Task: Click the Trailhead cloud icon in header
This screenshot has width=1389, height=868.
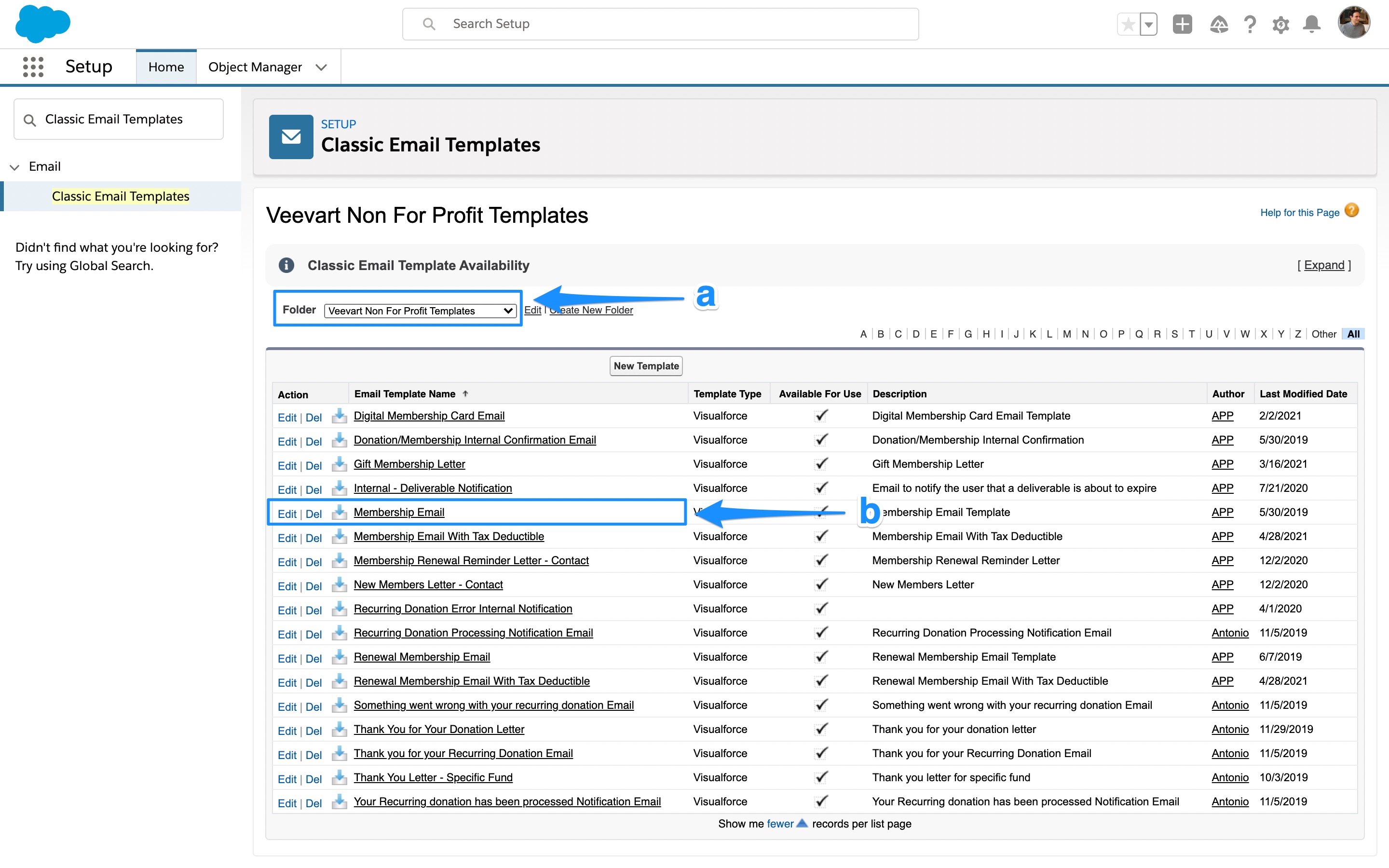Action: [1220, 24]
